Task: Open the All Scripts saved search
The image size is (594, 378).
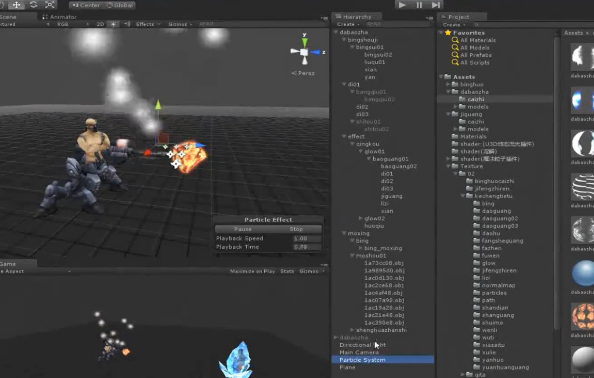Action: click(x=475, y=62)
